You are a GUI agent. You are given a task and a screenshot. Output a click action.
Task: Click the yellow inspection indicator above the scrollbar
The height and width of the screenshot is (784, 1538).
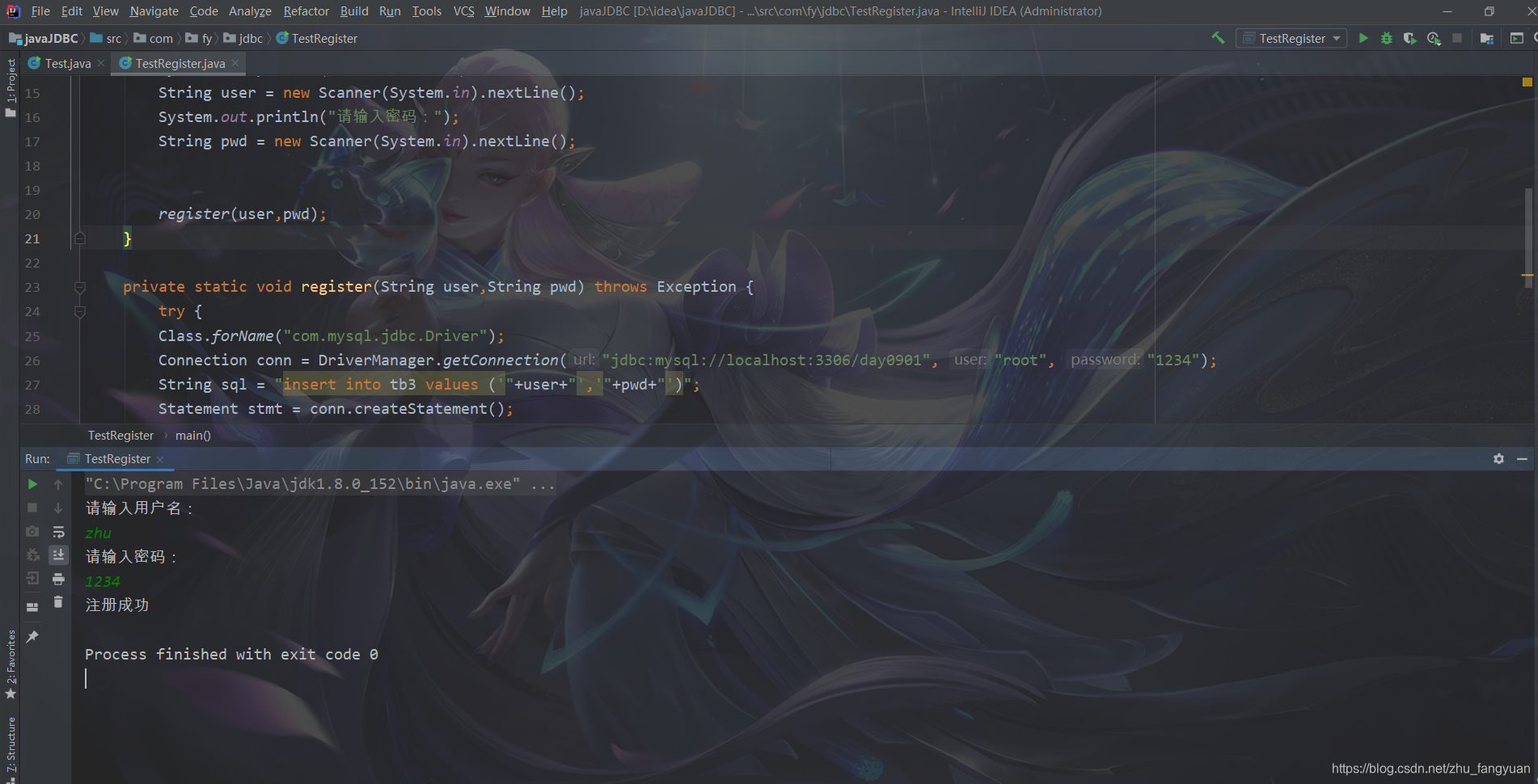[1527, 82]
